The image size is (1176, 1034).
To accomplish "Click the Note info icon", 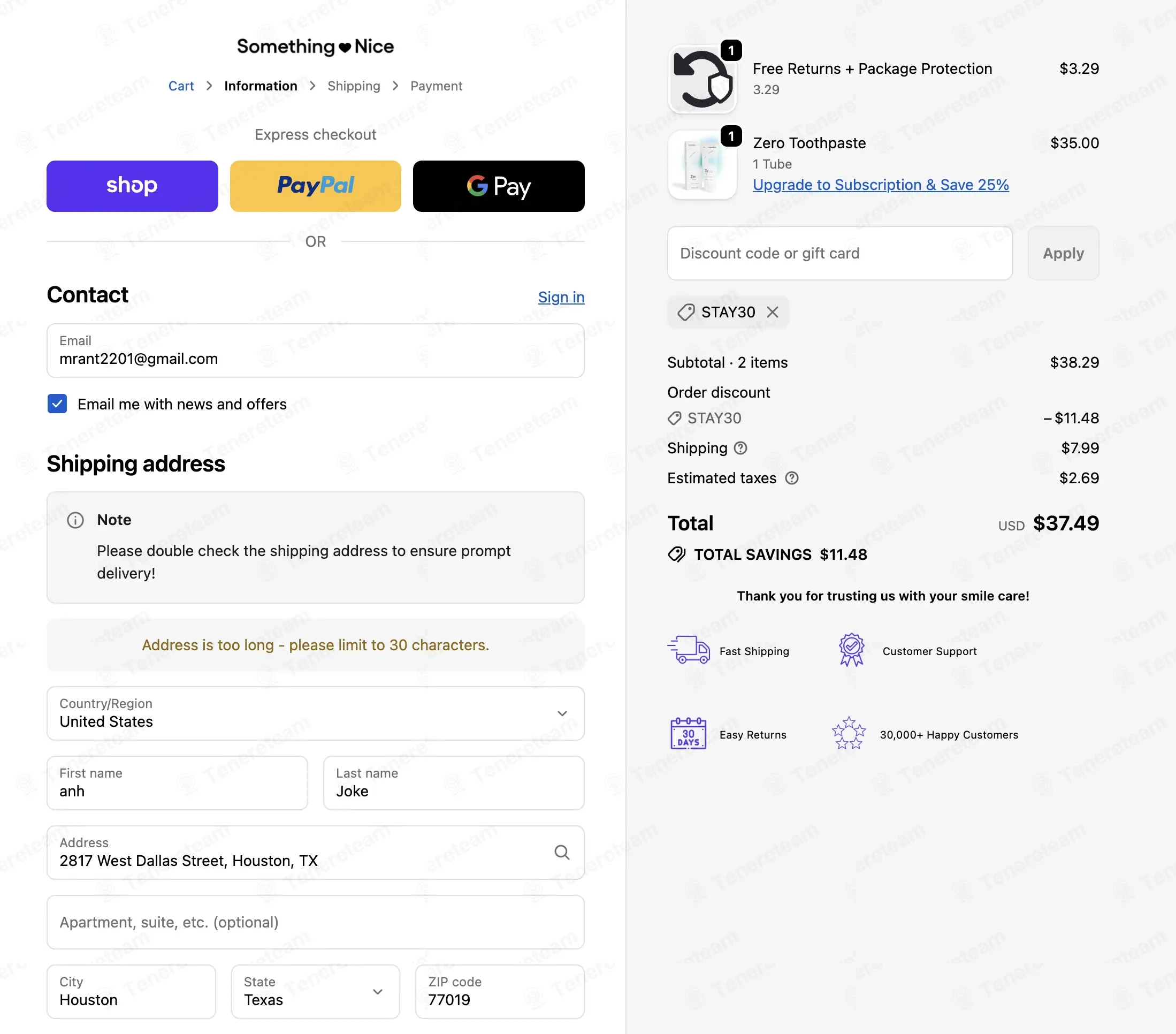I will (x=75, y=520).
